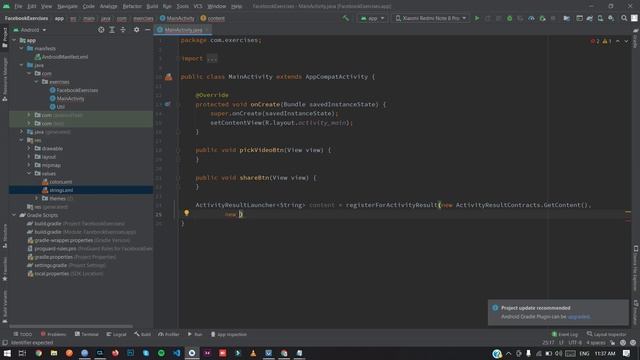
Task: Open FacebookExercises class in tree
Action: pos(74,90)
